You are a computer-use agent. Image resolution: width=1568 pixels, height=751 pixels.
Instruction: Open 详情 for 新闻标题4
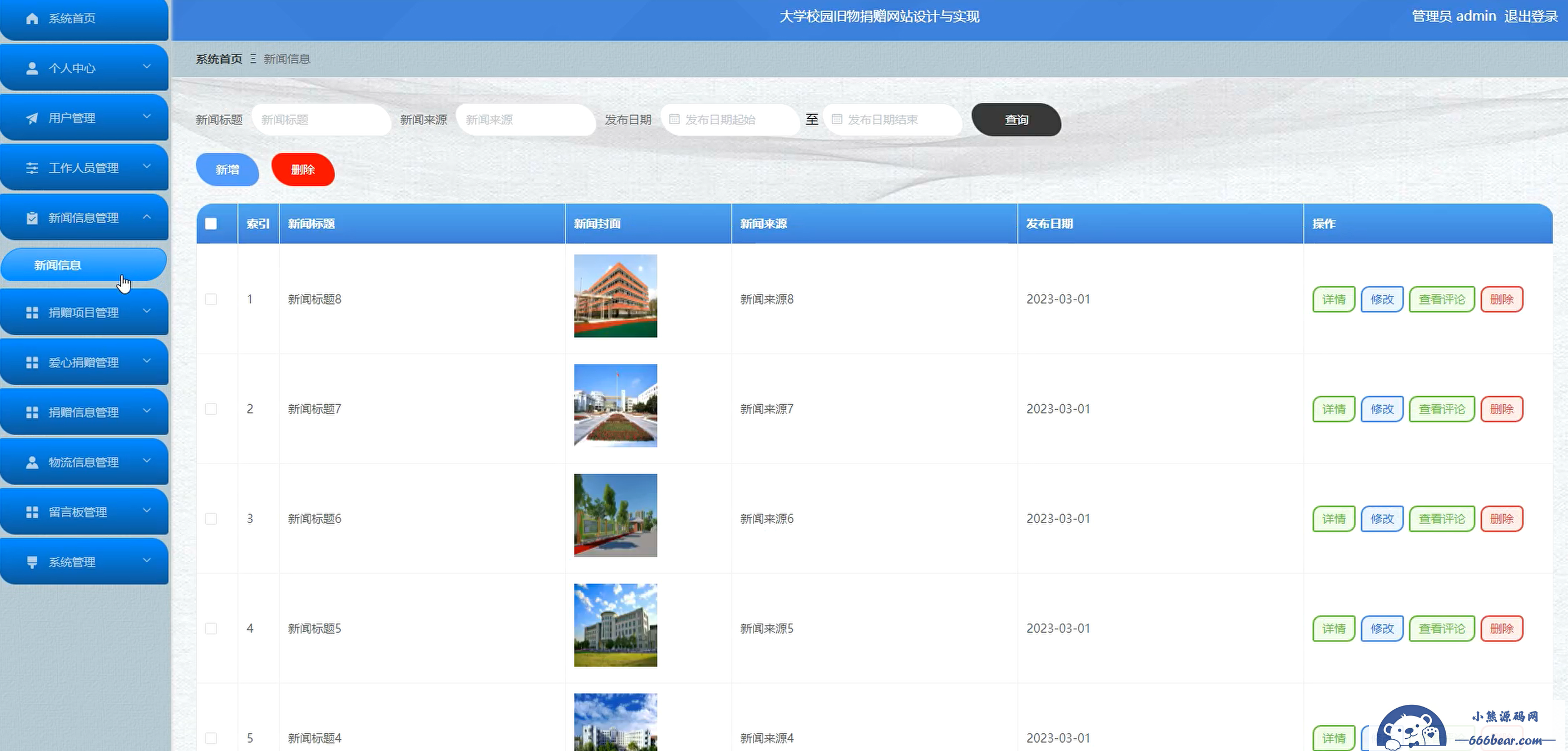click(1334, 738)
